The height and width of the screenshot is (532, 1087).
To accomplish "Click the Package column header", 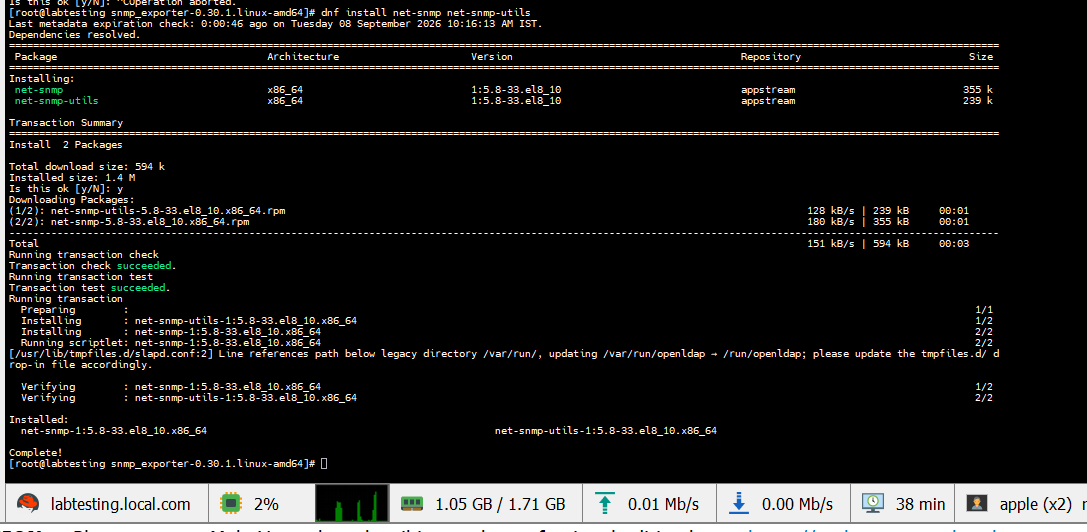I will point(36,57).
